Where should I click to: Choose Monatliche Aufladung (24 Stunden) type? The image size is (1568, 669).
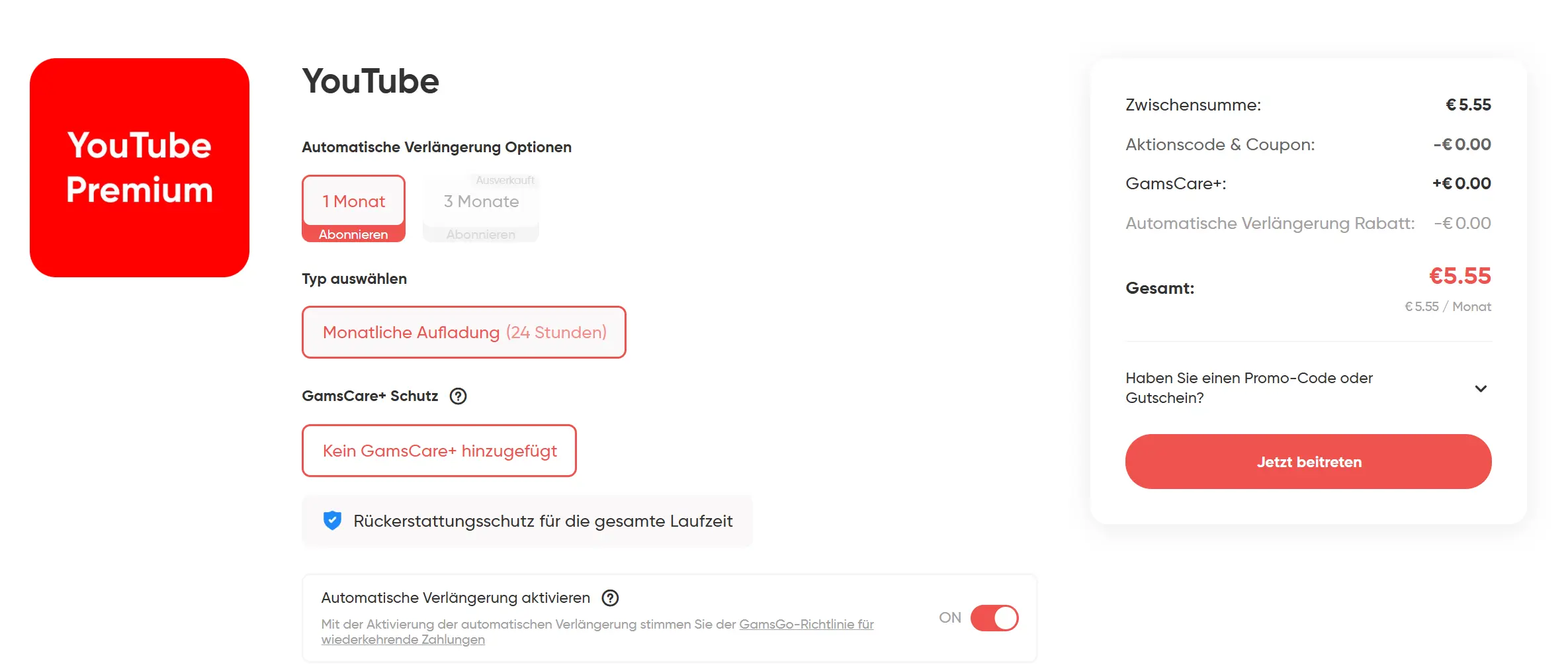(464, 332)
